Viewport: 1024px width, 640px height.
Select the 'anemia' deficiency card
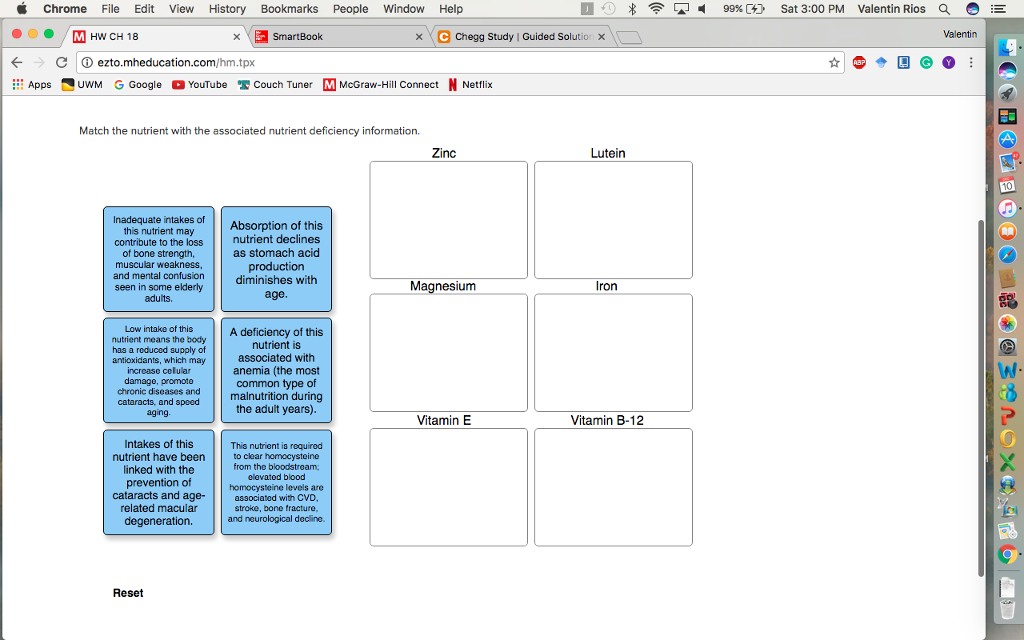tap(276, 370)
